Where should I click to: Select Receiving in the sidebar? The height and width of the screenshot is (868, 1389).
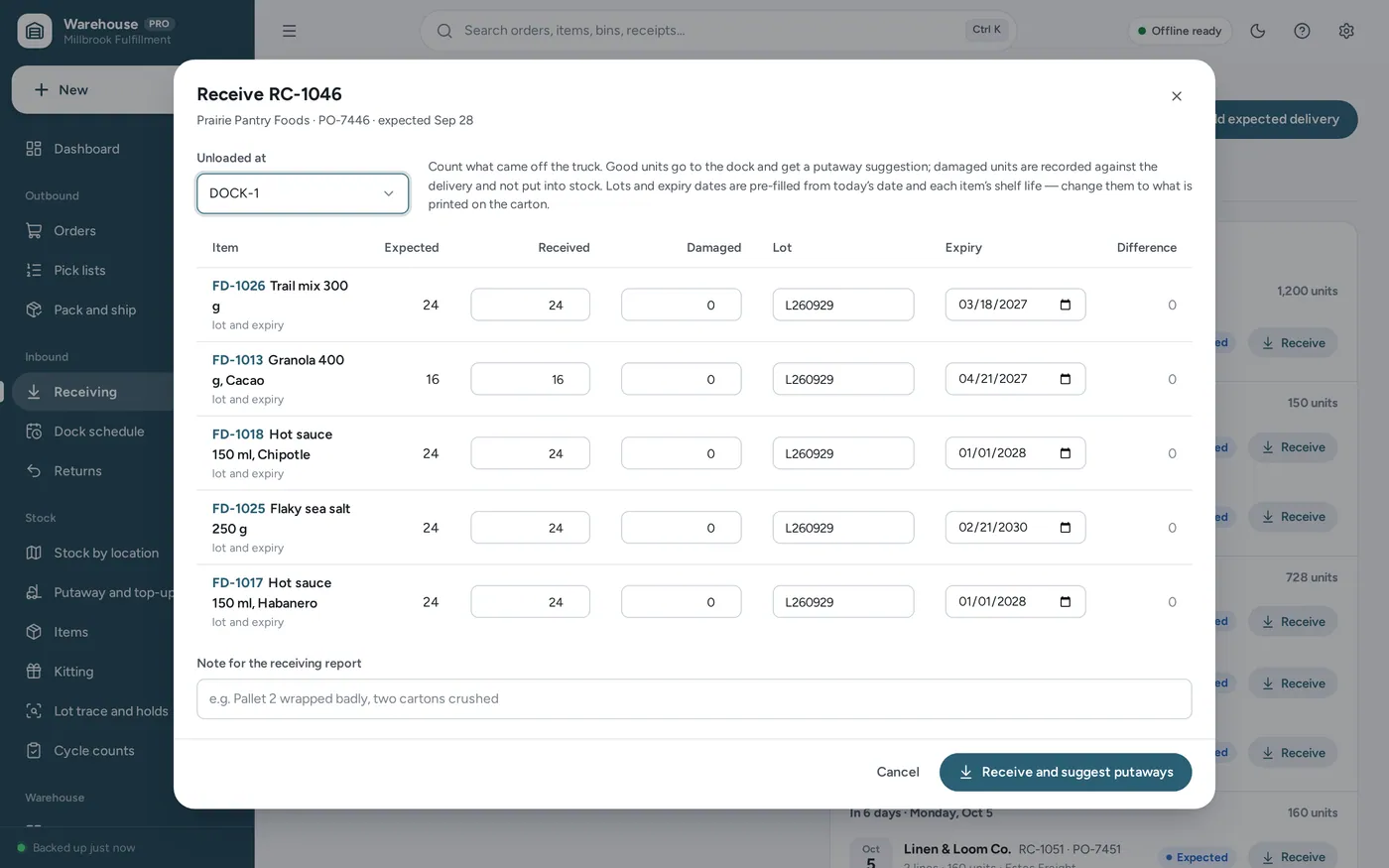[x=93, y=392]
